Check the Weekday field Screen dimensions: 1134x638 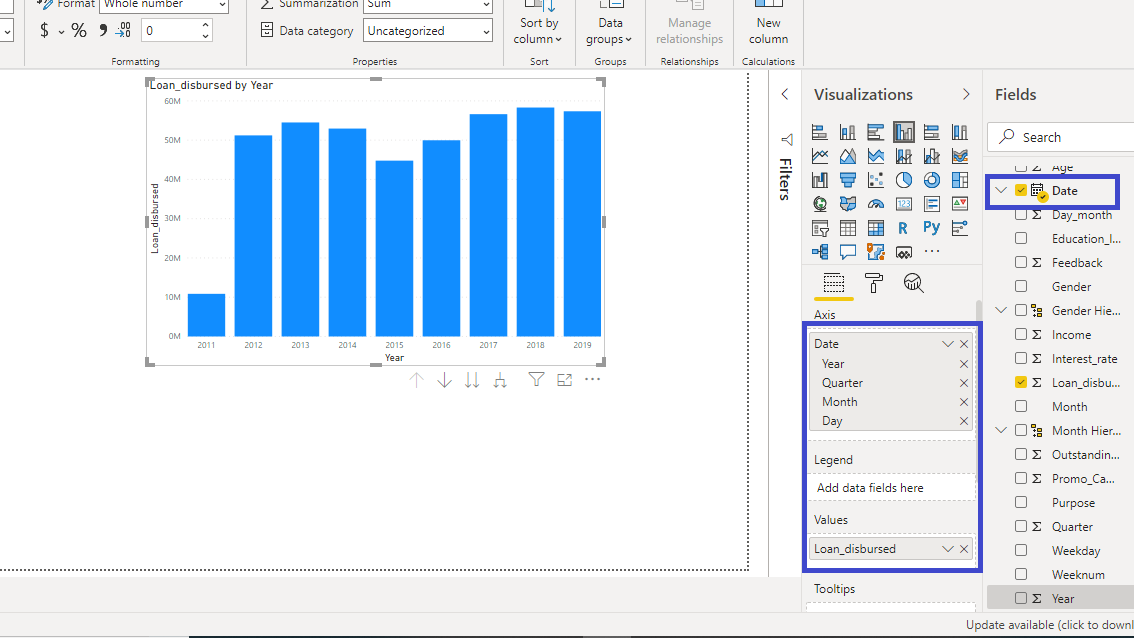[x=1020, y=550]
